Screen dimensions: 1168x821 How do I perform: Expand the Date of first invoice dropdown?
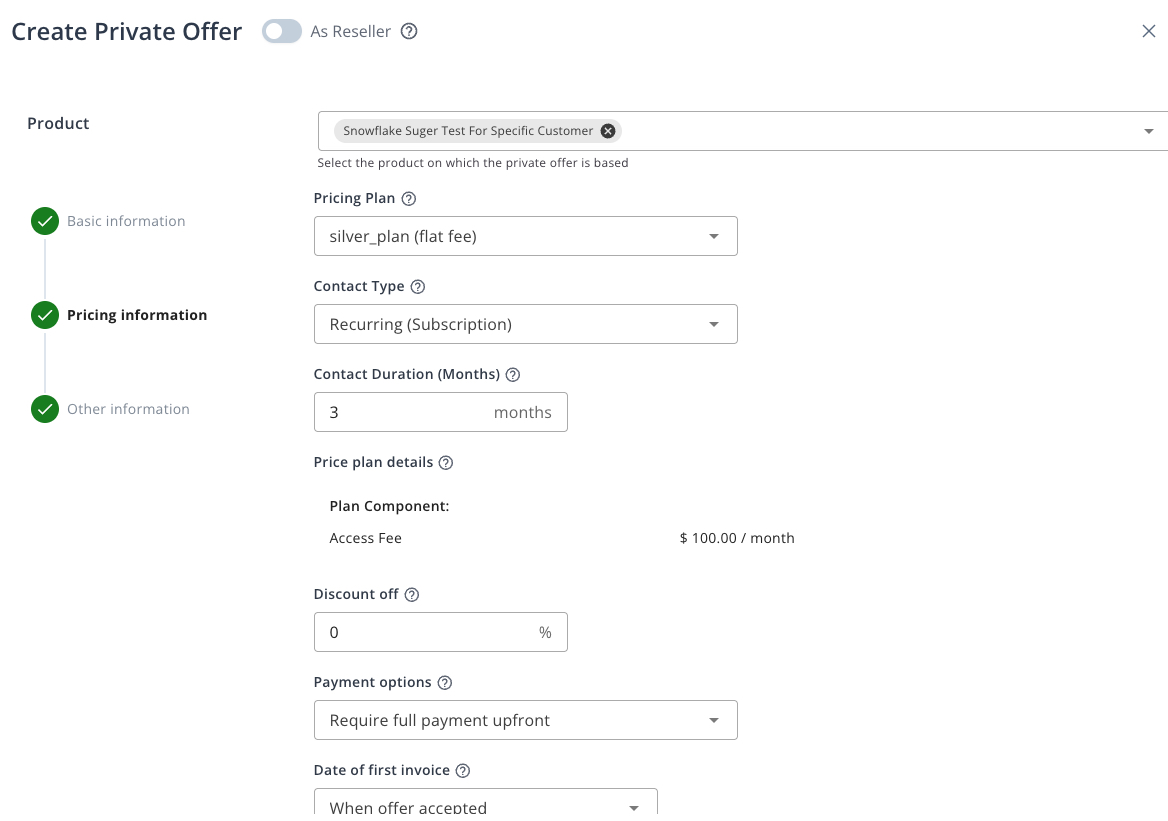(633, 806)
